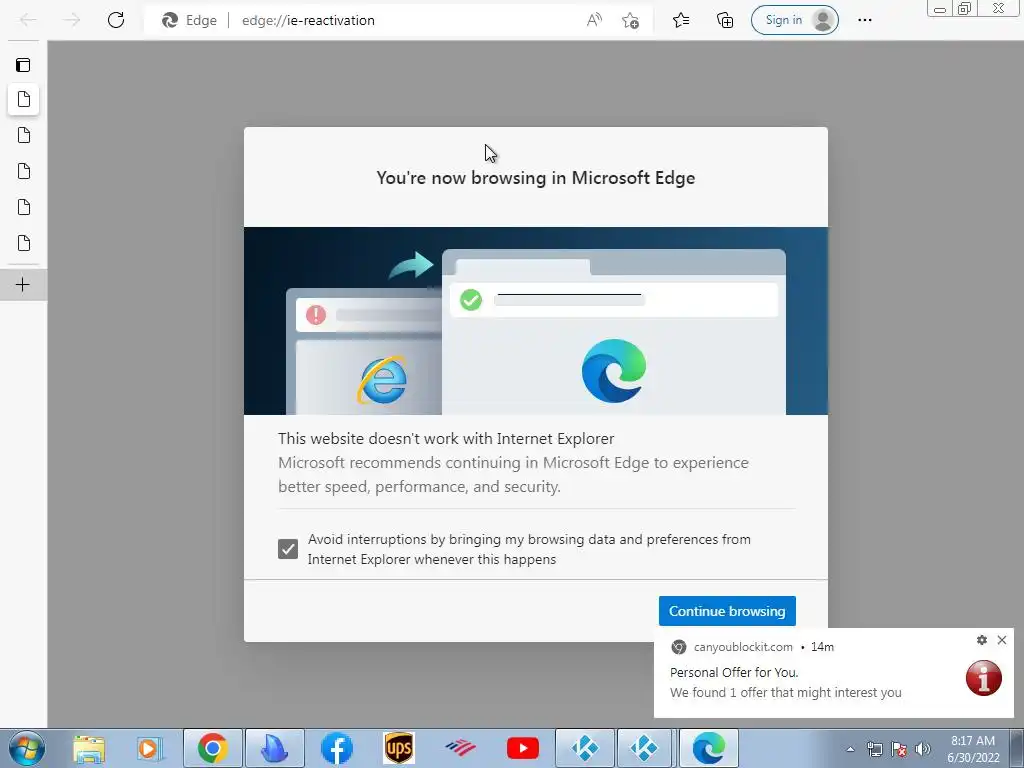Click the Edge logo in the address bar
This screenshot has height=768, width=1024.
click(x=170, y=20)
